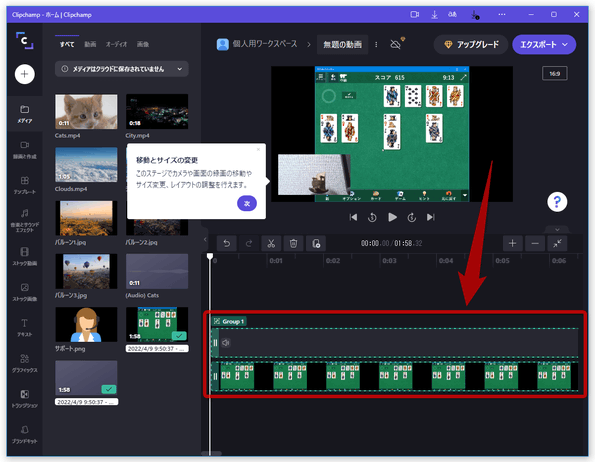The image size is (595, 462).
Task: Fit timeline to screen
Action: pos(557,244)
